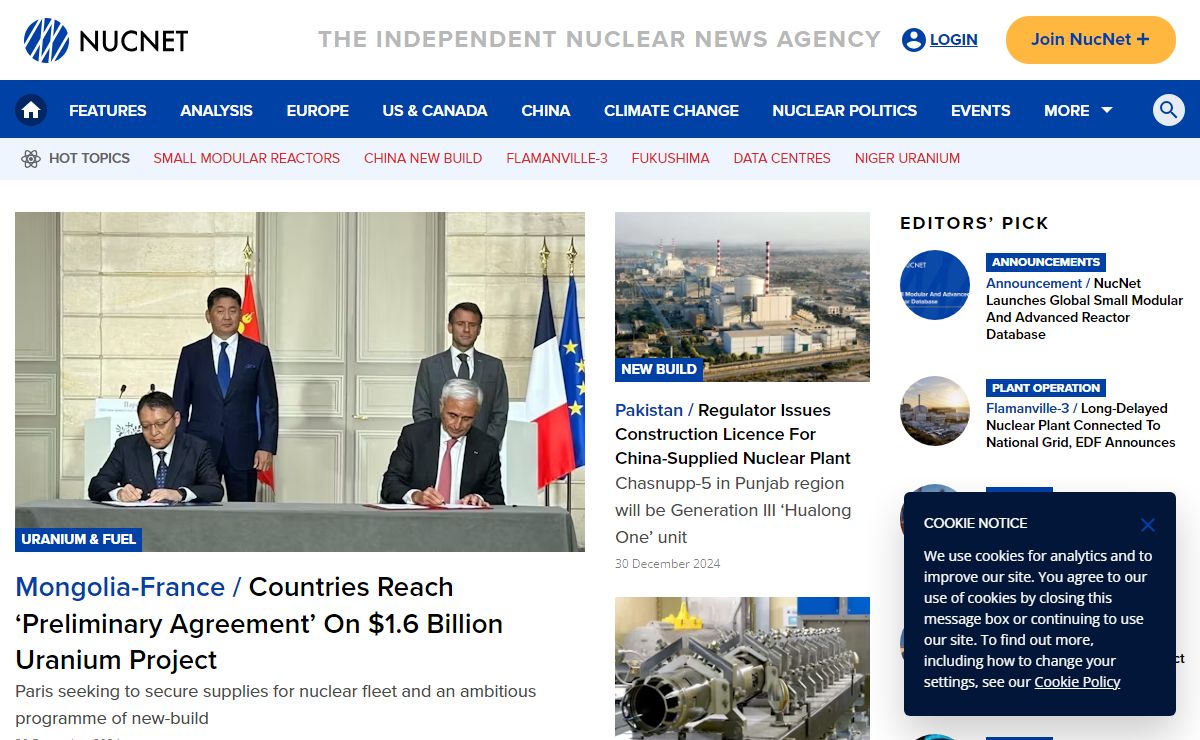Click the user profile icon beside Login
Image resolution: width=1200 pixels, height=740 pixels.
pos(913,40)
